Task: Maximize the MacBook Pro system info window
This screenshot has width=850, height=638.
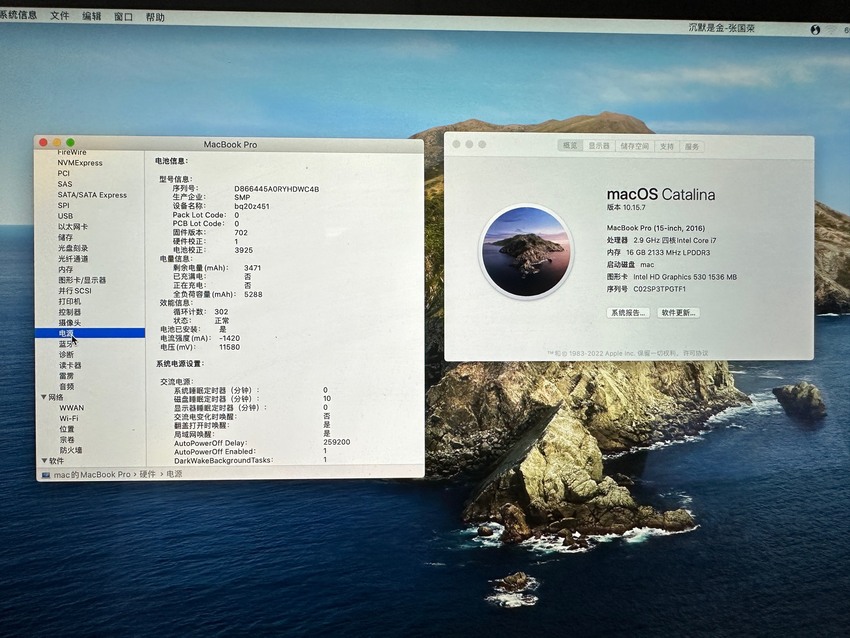Action: pos(70,143)
